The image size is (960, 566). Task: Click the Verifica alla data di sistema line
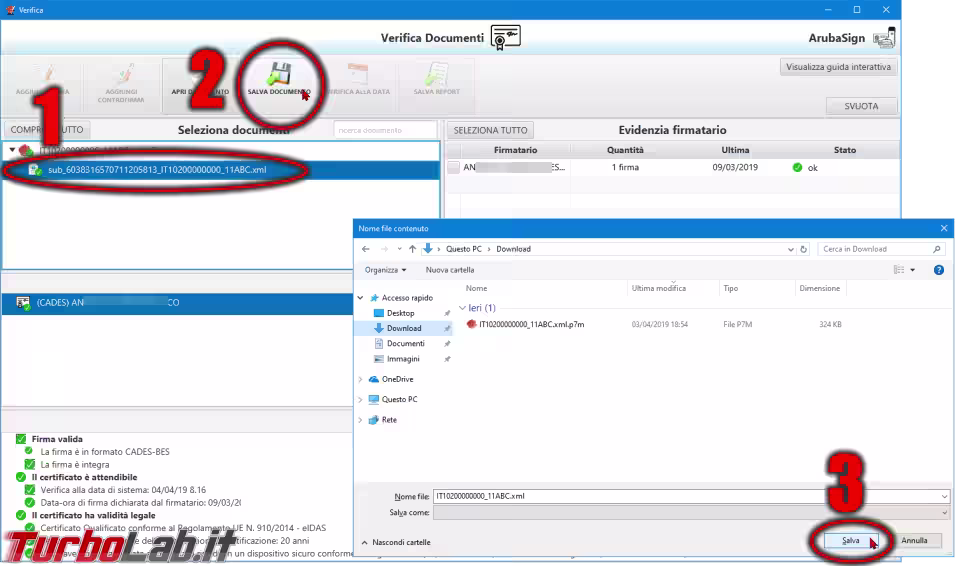[123, 490]
